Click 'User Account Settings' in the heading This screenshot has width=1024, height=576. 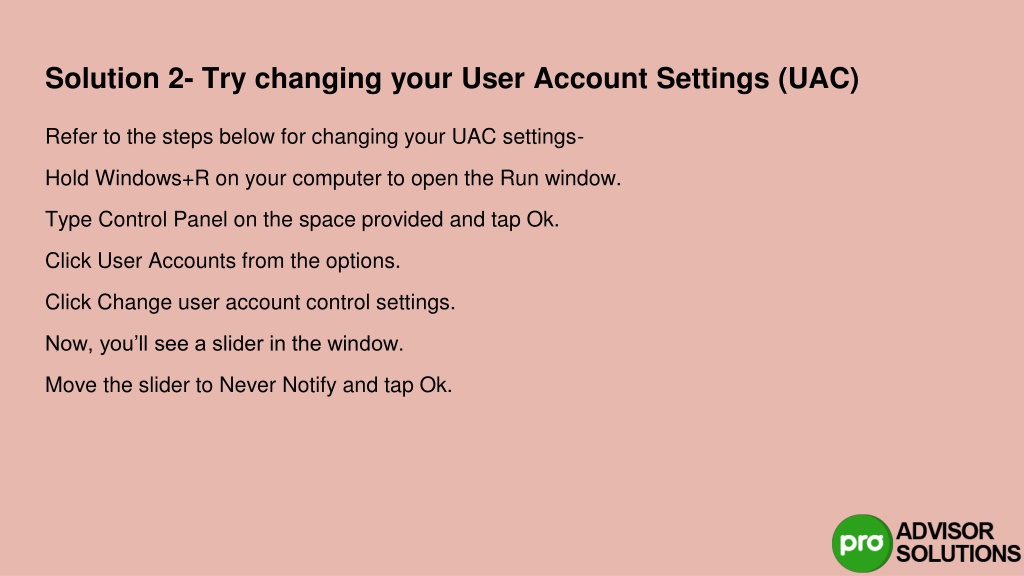[615, 79]
